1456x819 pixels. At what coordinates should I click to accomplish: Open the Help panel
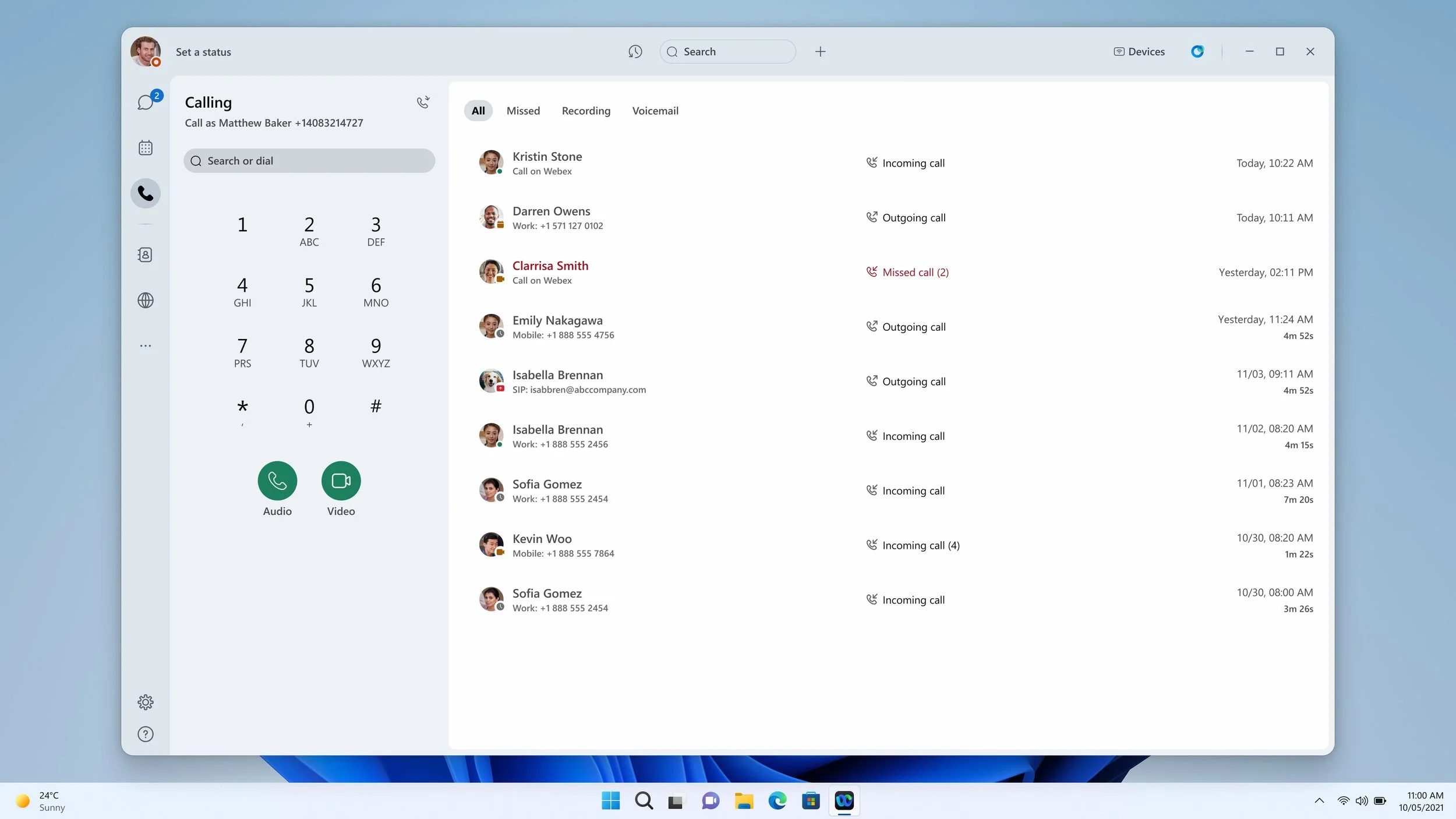(145, 734)
